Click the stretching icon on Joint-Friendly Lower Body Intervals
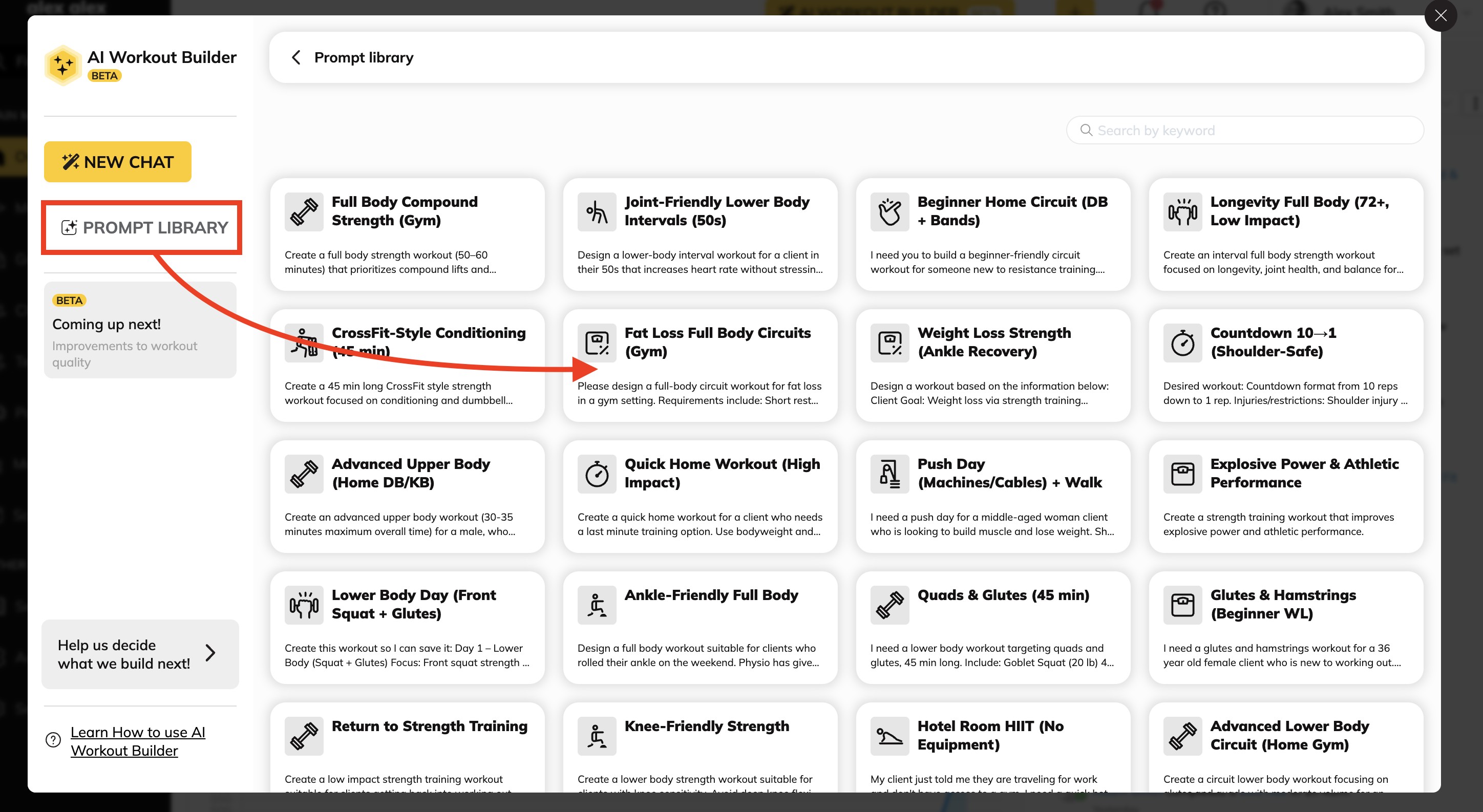Viewport: 1483px width, 812px height. coord(597,212)
